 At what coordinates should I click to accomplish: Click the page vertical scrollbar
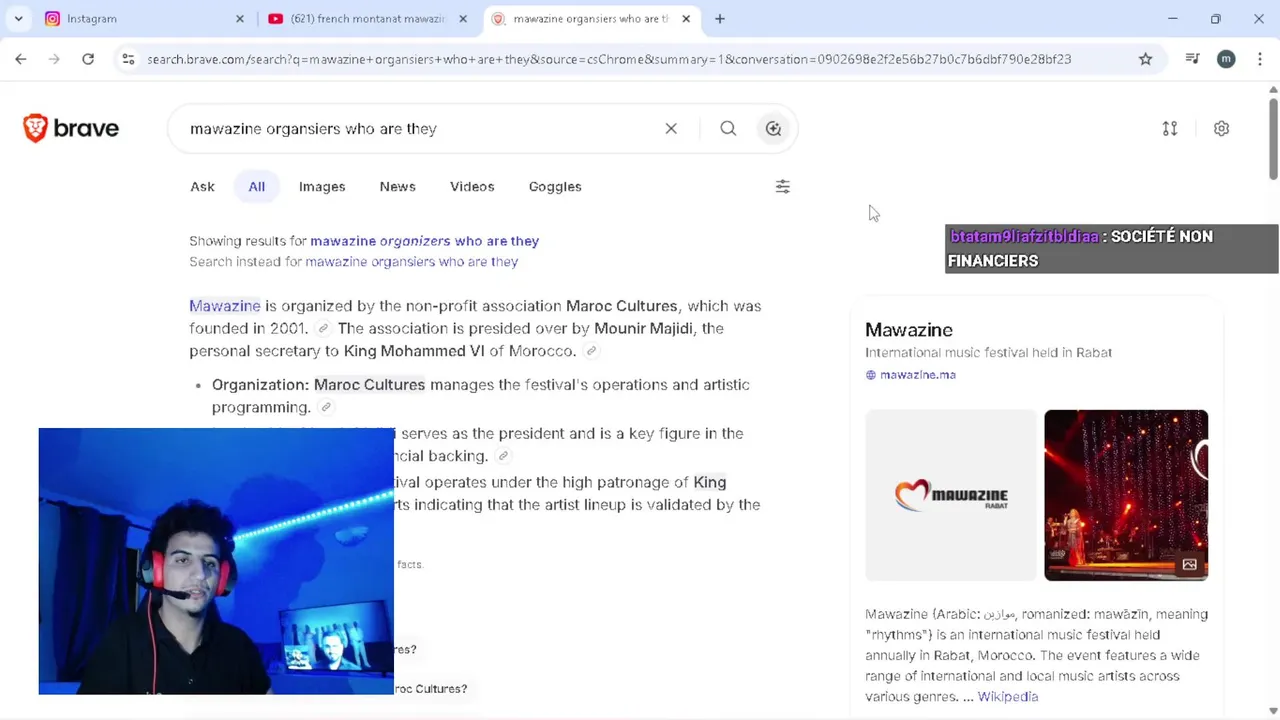tap(1273, 140)
